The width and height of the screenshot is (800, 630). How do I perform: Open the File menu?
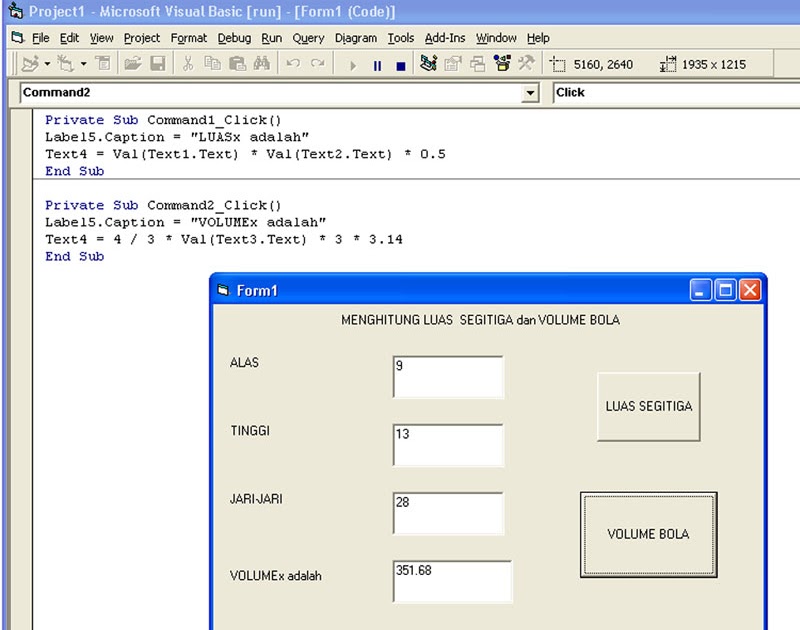tap(41, 38)
